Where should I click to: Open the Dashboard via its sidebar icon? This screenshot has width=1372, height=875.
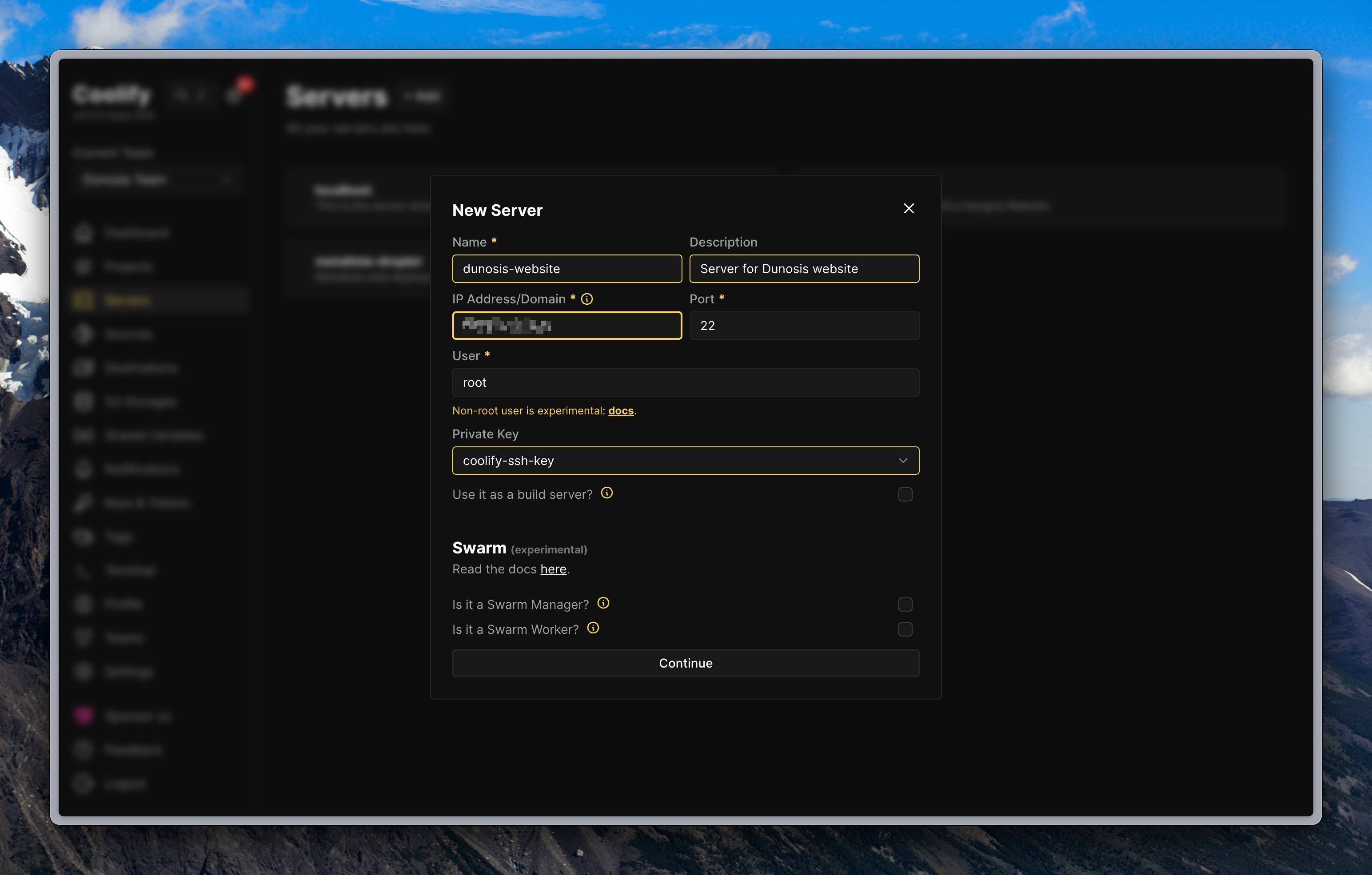pos(84,233)
